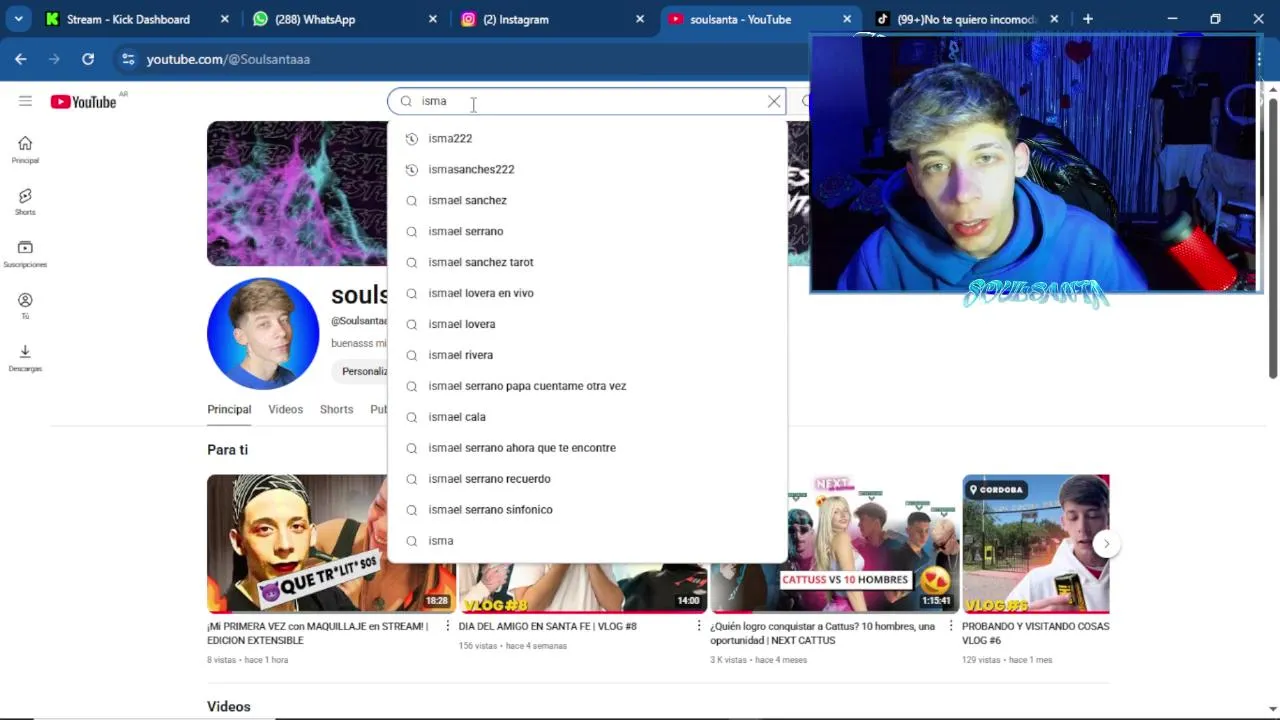This screenshot has width=1280, height=720.
Task: Open the Videos channel tab
Action: 285,409
